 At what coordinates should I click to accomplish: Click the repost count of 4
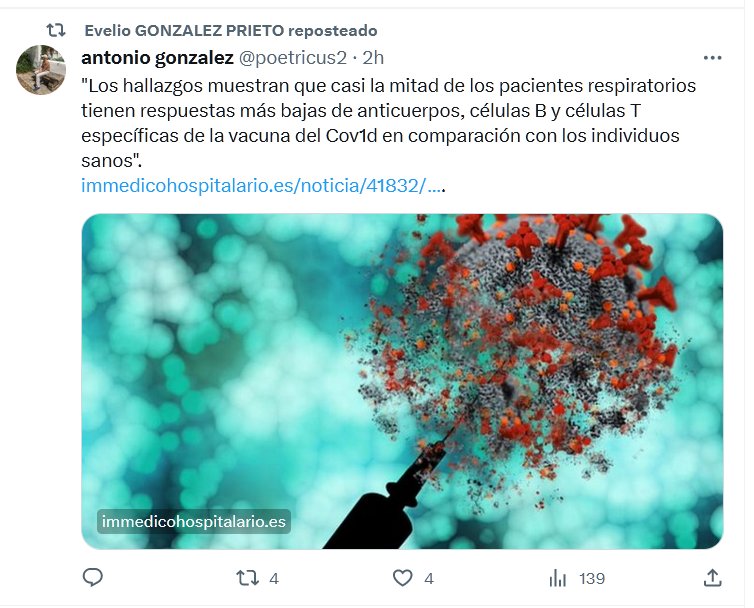click(x=274, y=578)
